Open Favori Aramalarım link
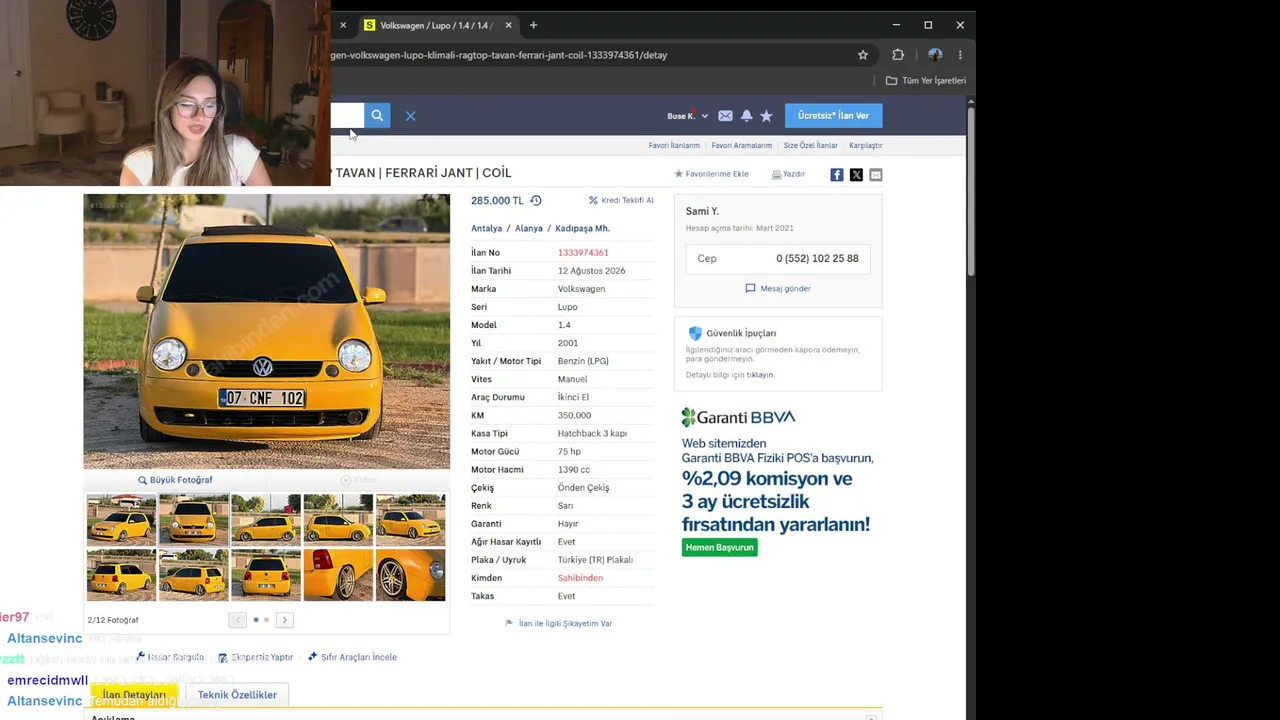The width and height of the screenshot is (1280, 720). pos(742,145)
